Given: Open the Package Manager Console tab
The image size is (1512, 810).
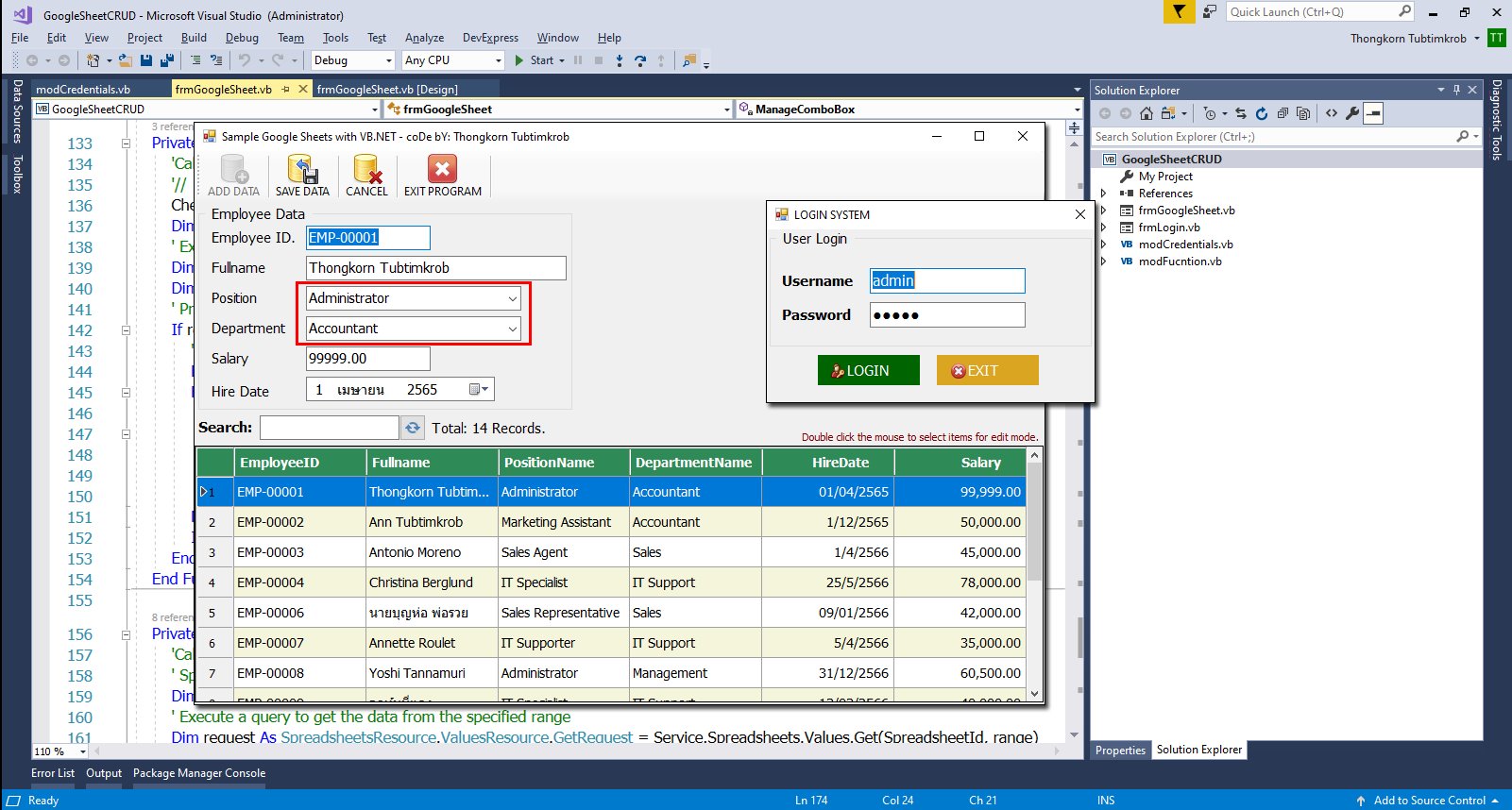Looking at the screenshot, I should coord(199,773).
